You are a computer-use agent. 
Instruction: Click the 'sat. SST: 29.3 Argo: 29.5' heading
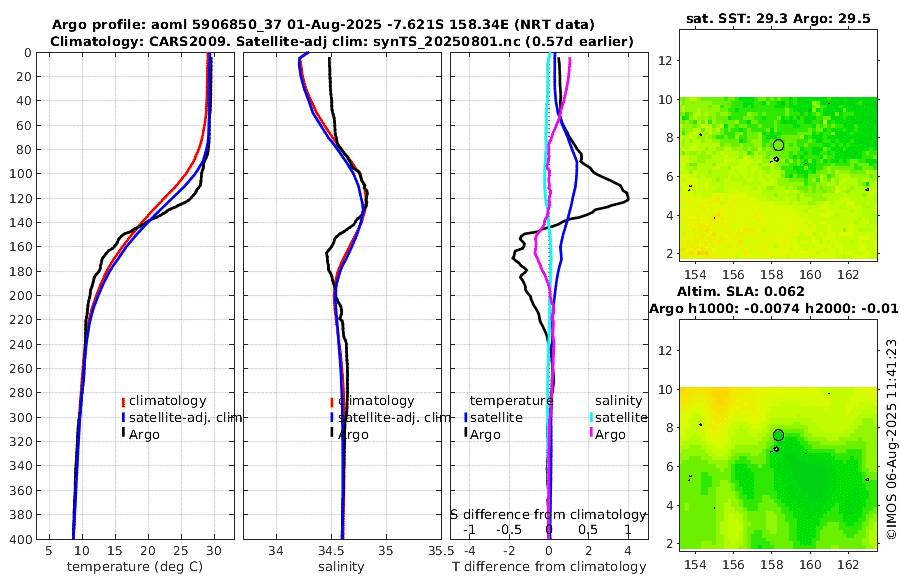(x=778, y=19)
